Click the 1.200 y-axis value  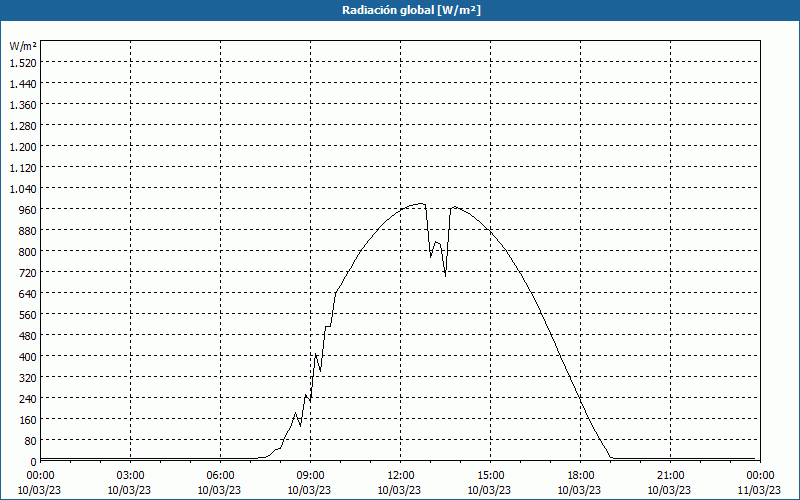click(x=23, y=146)
